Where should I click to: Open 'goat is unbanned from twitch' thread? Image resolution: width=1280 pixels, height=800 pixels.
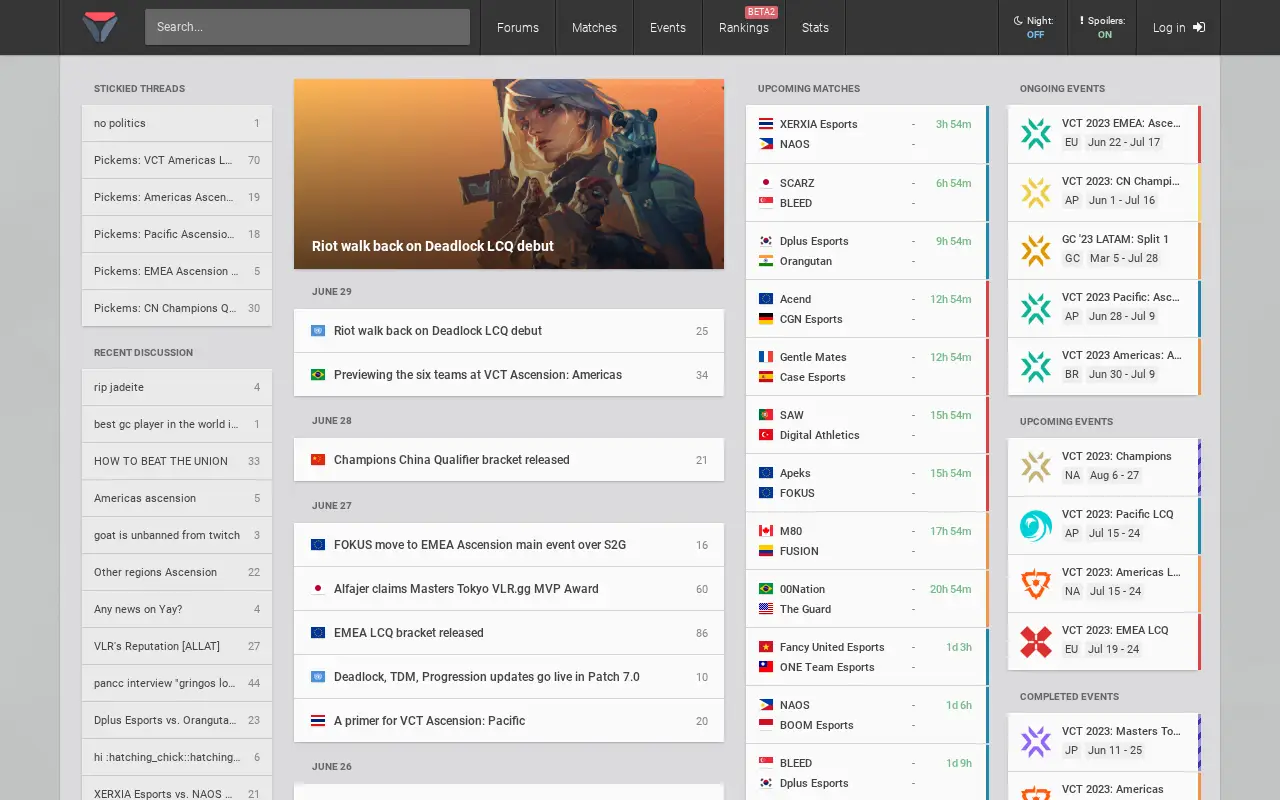[177, 535]
